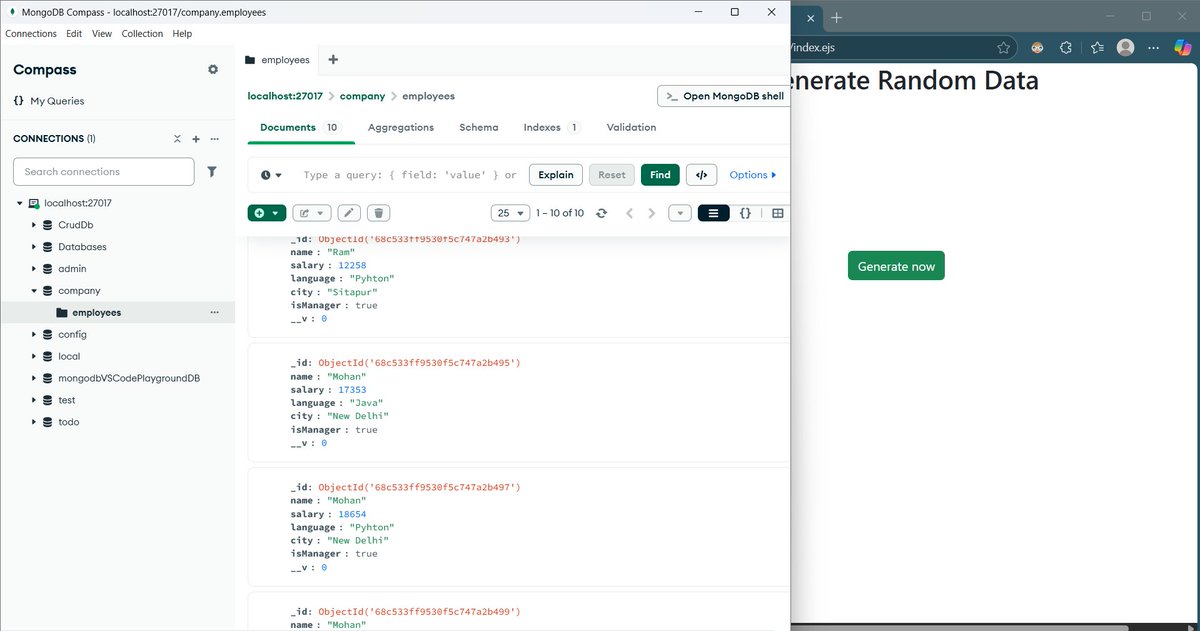Screen dimensions: 1200x631
Task: Click the employees folder icon in sidebar
Action: click(62, 312)
